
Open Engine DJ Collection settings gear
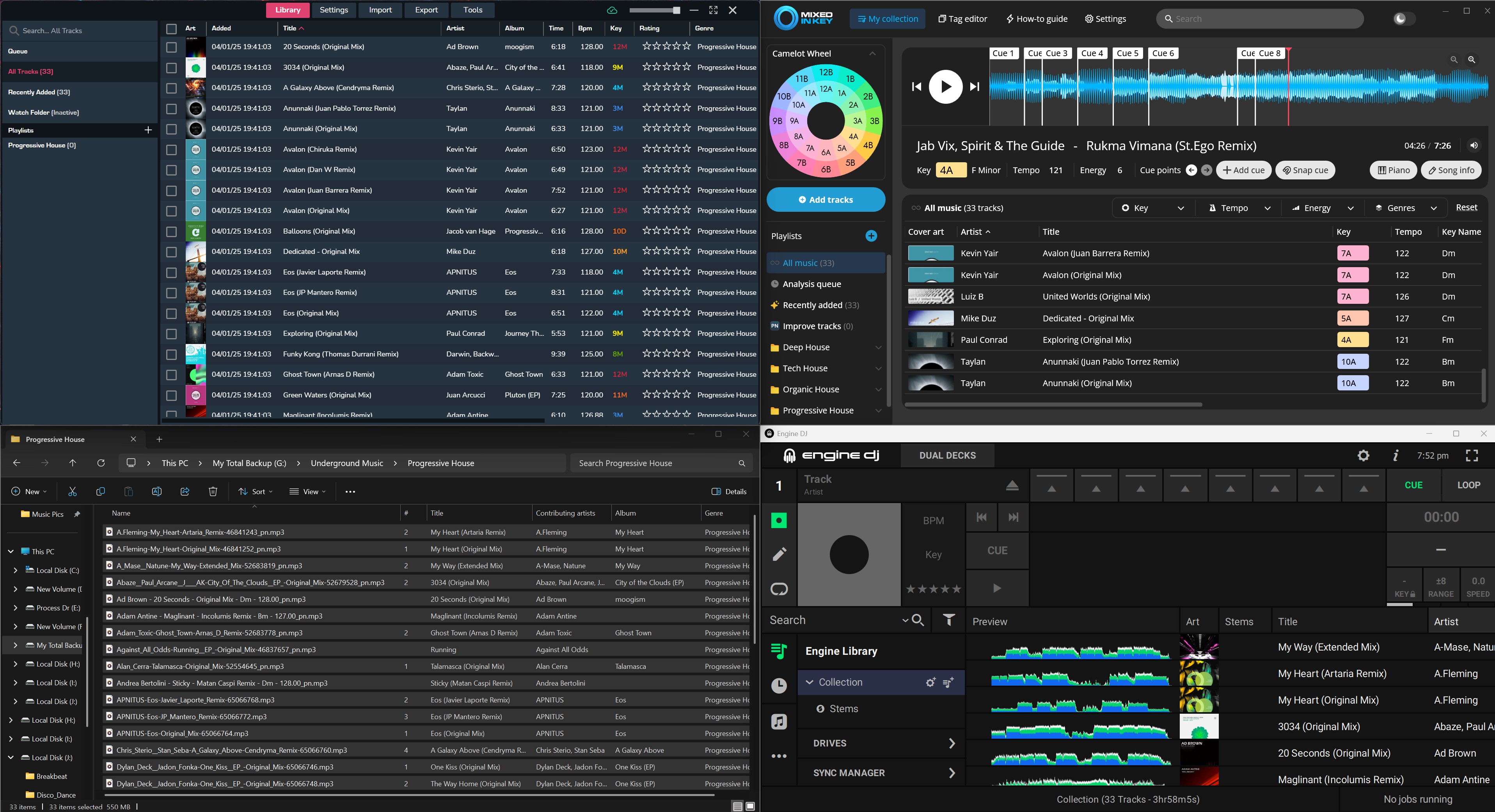coord(930,683)
